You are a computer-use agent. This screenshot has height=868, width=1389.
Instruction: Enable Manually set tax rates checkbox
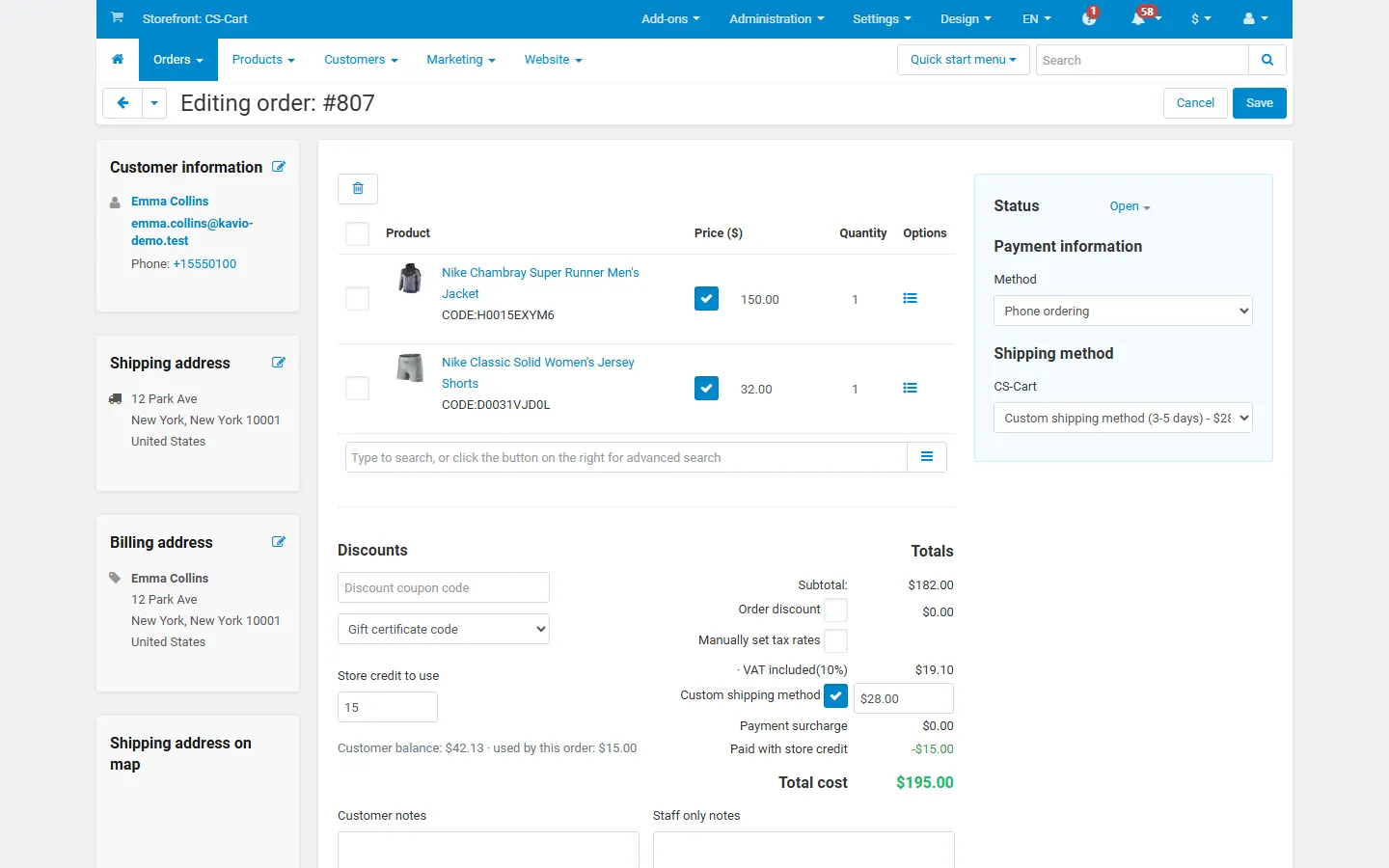(836, 641)
